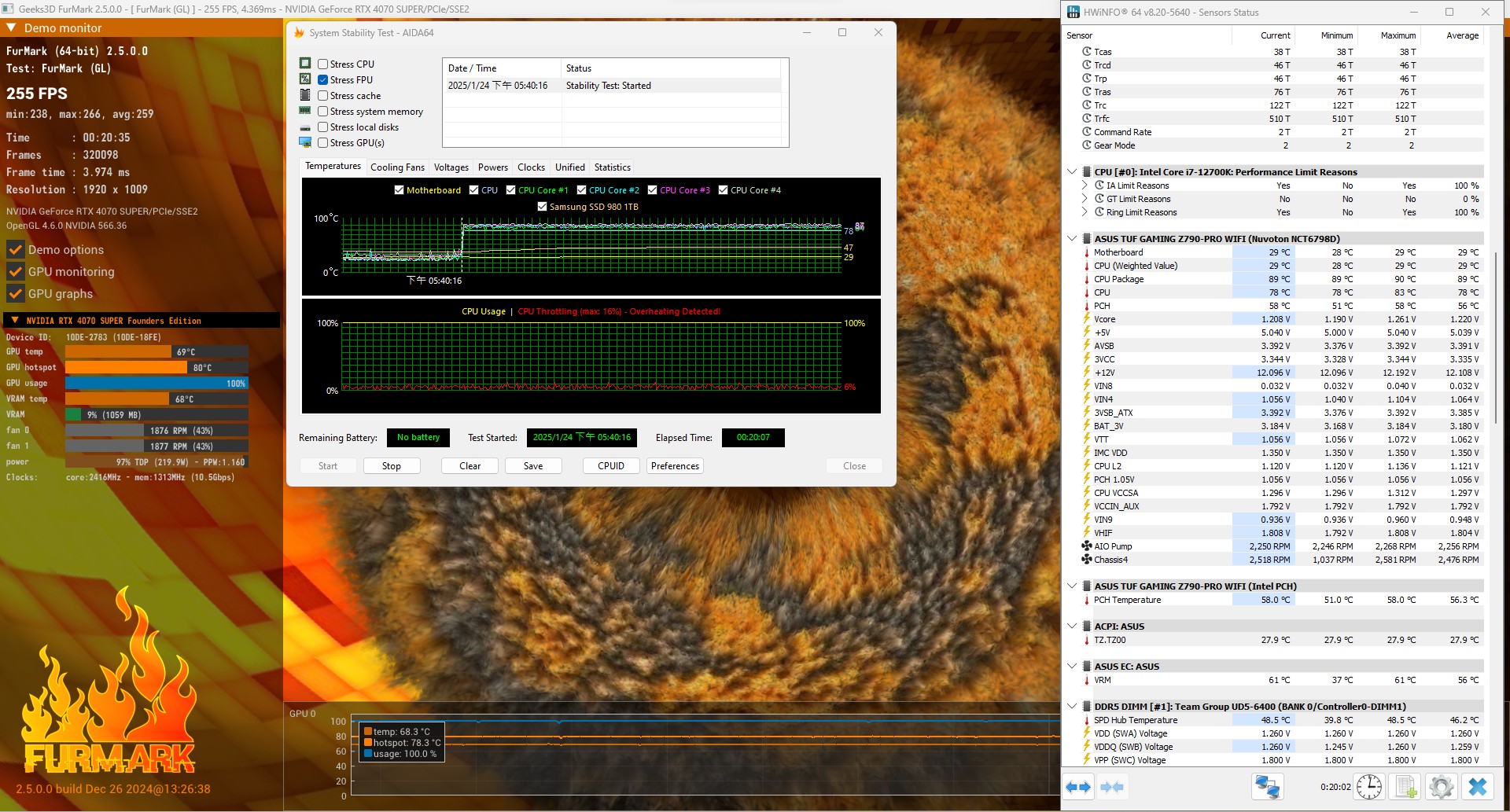1510x812 pixels.
Task: Collapse ASUS TUF GAMING Intel PCH group
Action: 1072,586
